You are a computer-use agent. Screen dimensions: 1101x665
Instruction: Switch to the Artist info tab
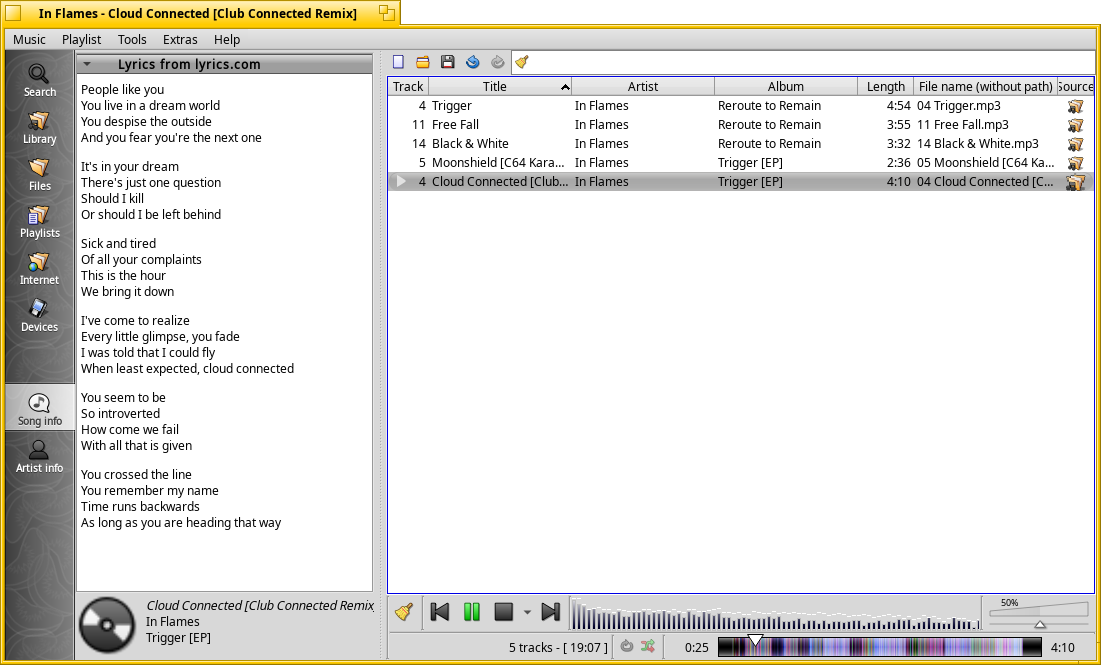(x=39, y=456)
